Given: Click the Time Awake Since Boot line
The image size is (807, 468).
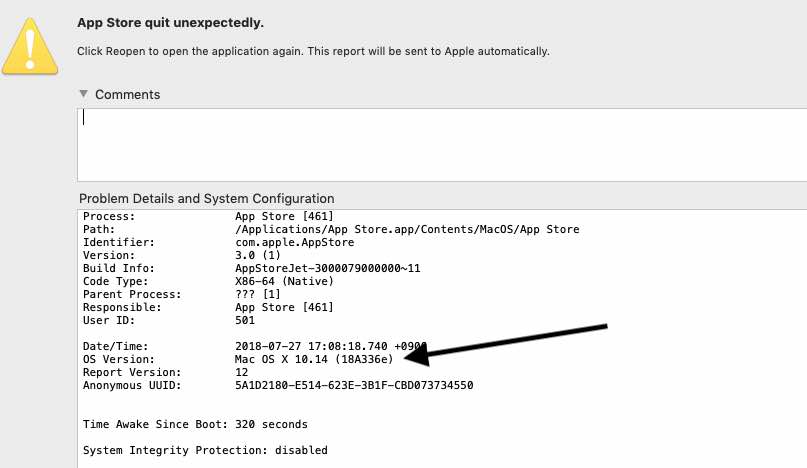Looking at the screenshot, I should tap(195, 424).
